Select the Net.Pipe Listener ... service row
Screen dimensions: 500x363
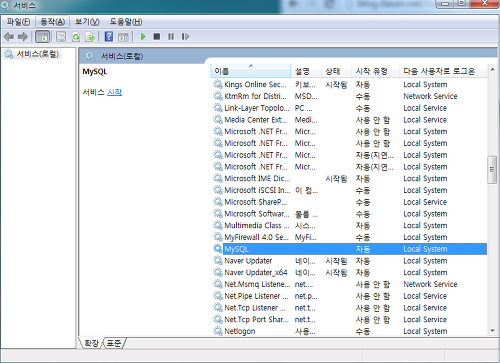coord(349,296)
